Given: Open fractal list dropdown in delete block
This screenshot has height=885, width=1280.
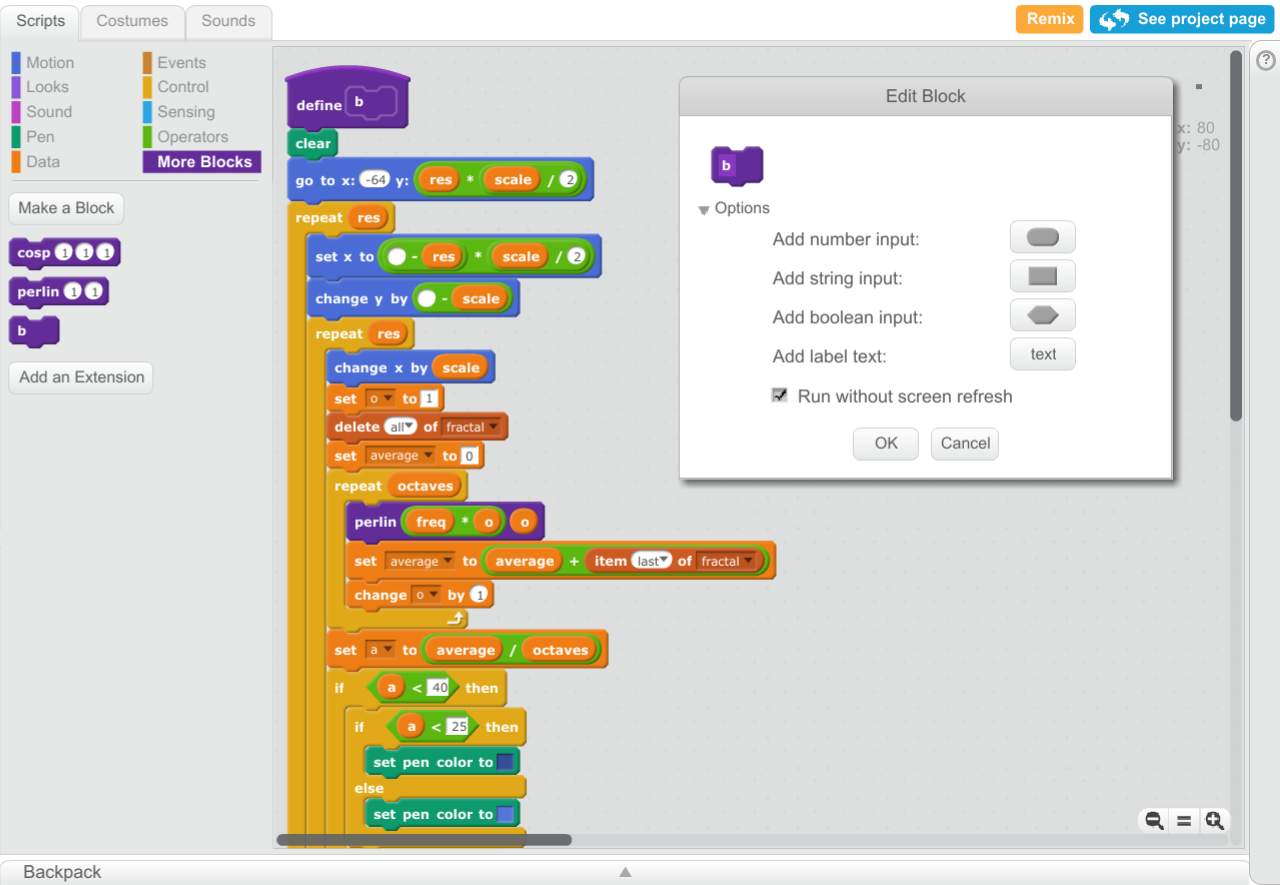Looking at the screenshot, I should tap(472, 427).
